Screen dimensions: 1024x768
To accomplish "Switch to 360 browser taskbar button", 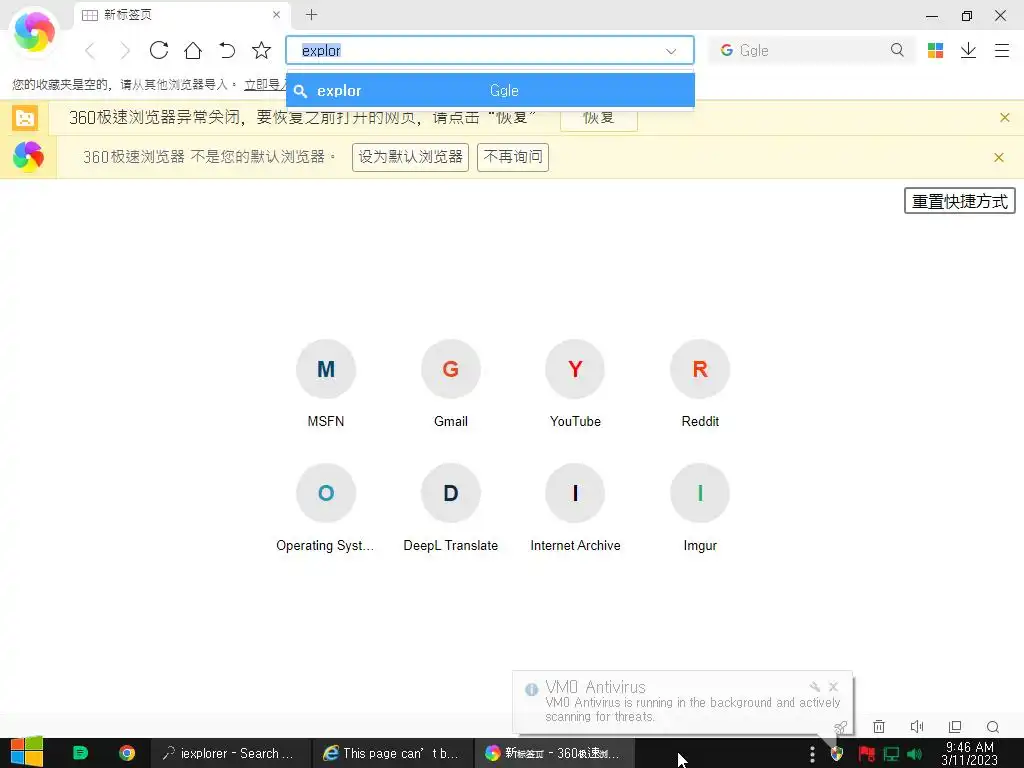I will [x=554, y=753].
